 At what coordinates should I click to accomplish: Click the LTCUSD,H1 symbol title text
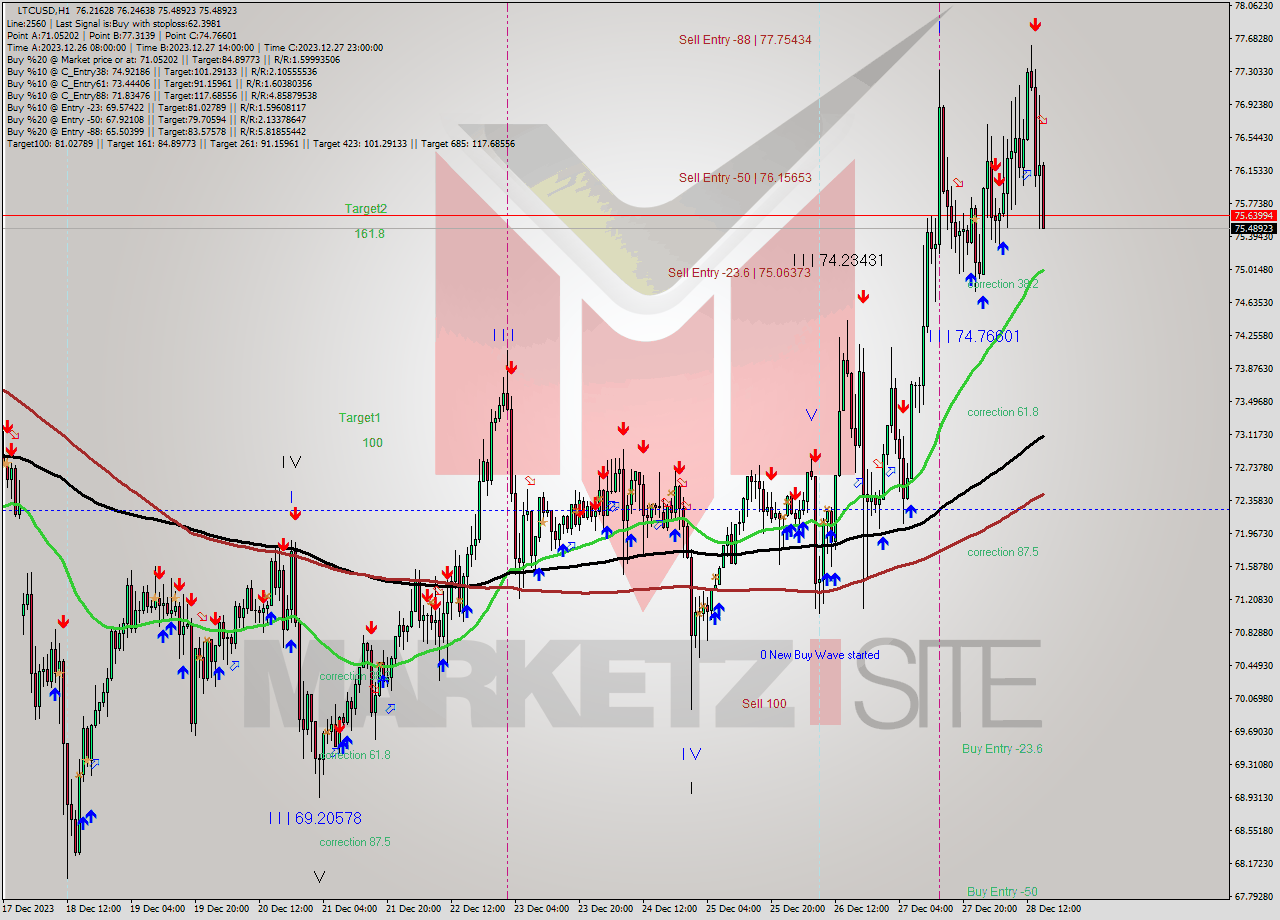pyautogui.click(x=44, y=10)
